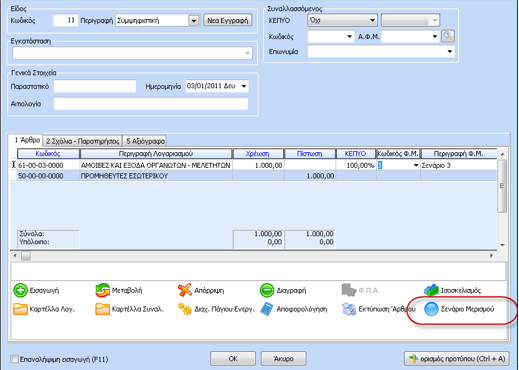Screen dimensions: 519x370
Task: Click the Εκτύπωση Άρθρου printer icon
Action: click(x=349, y=309)
